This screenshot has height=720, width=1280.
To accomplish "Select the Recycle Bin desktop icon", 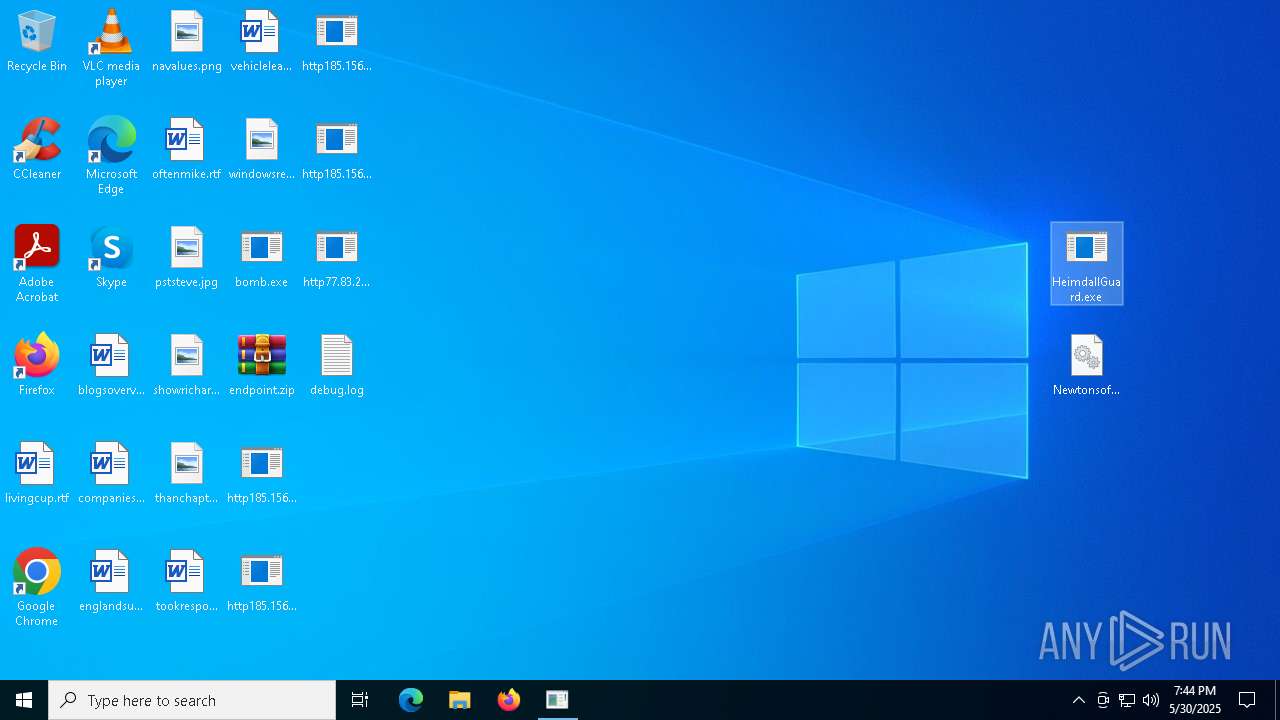I will point(37,42).
